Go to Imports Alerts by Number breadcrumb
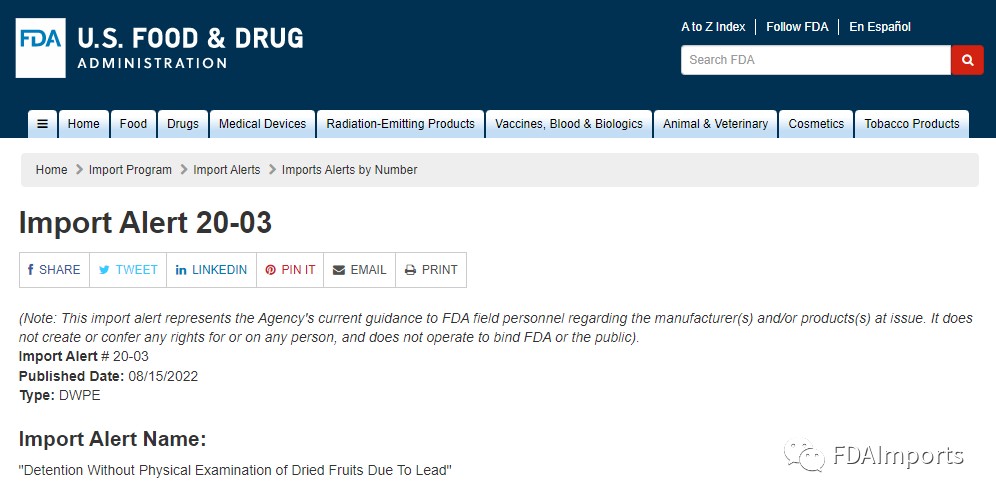The height and width of the screenshot is (501, 996). [349, 170]
